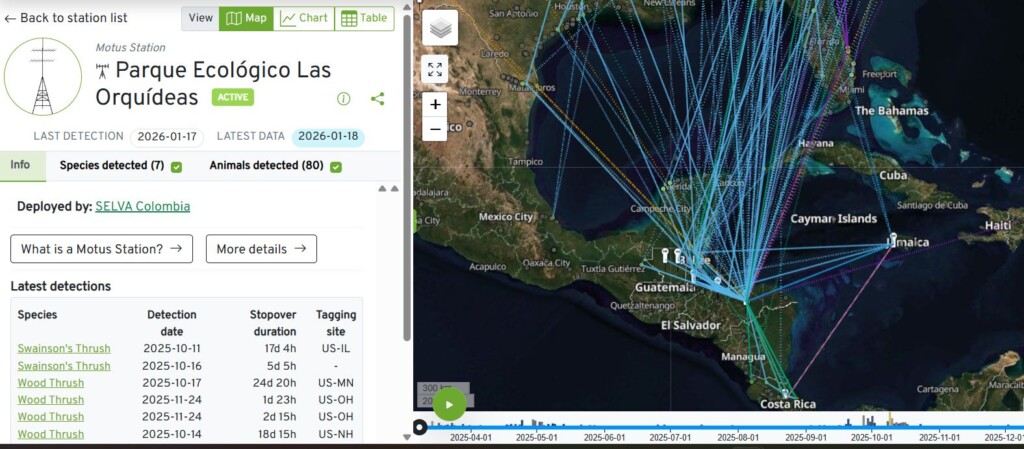This screenshot has height=449, width=1024.
Task: Open the map layers selector
Action: pyautogui.click(x=440, y=28)
